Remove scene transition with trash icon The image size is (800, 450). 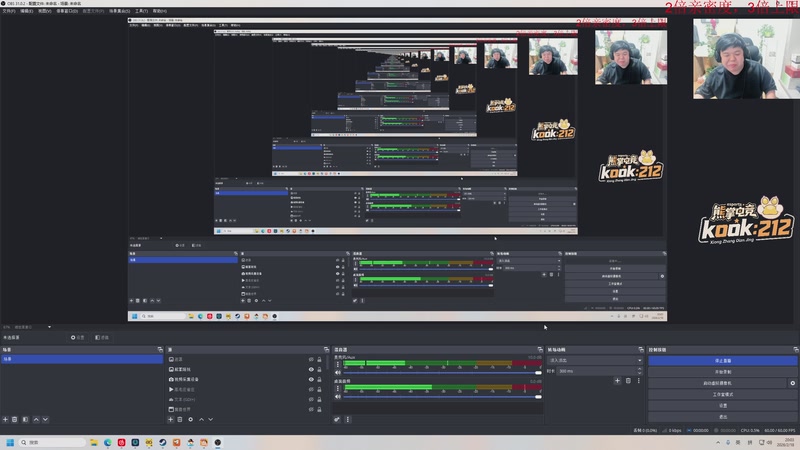pyautogui.click(x=628, y=381)
